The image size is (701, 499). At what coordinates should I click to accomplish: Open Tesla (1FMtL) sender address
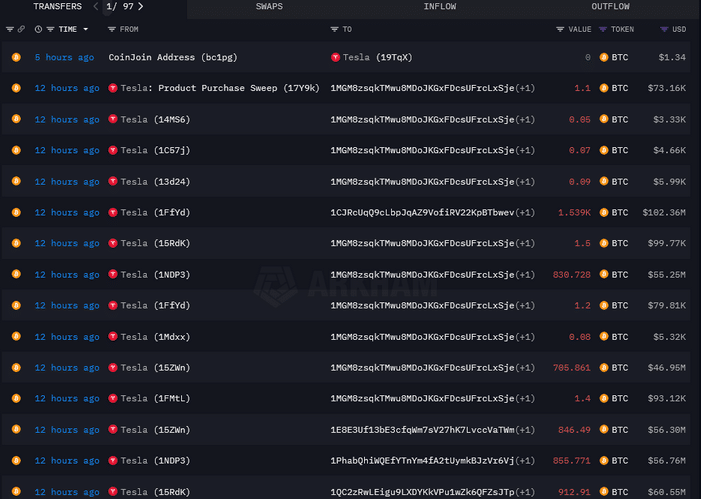coord(155,398)
